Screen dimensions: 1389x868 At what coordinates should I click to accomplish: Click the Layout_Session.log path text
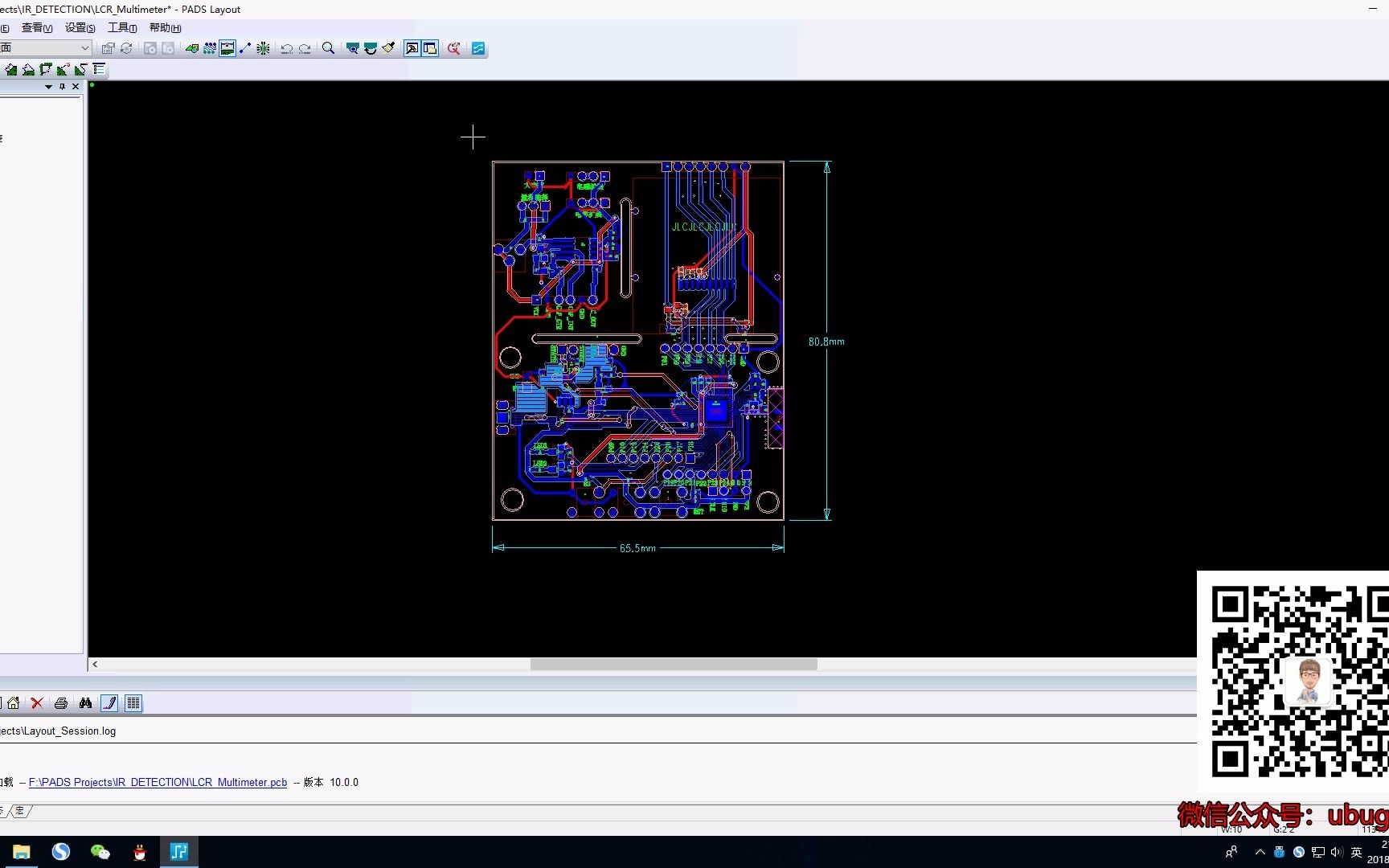click(58, 731)
